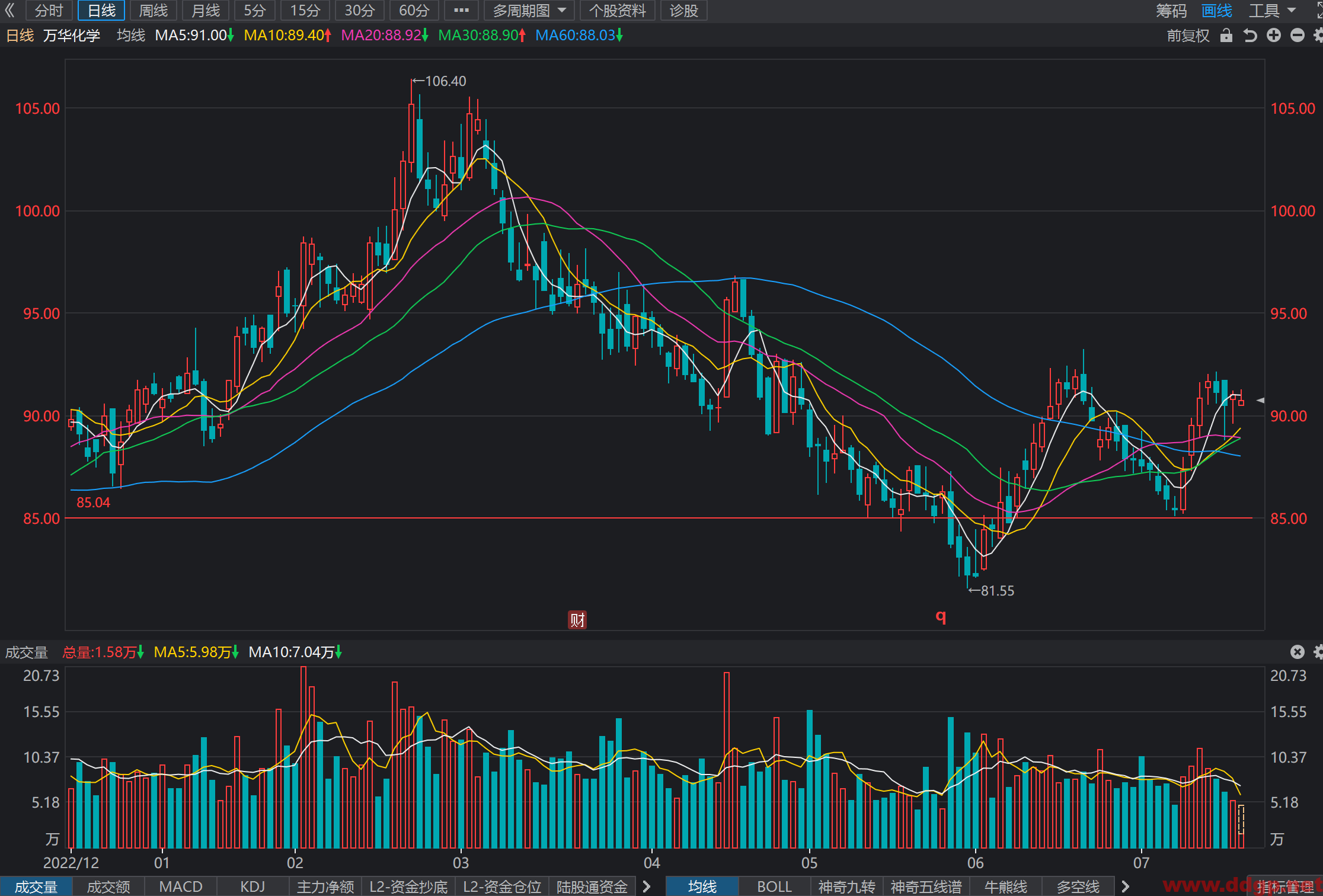Click volume MA5:5.98万 legend
Viewport: 1323px width, 896px height.
point(196,652)
